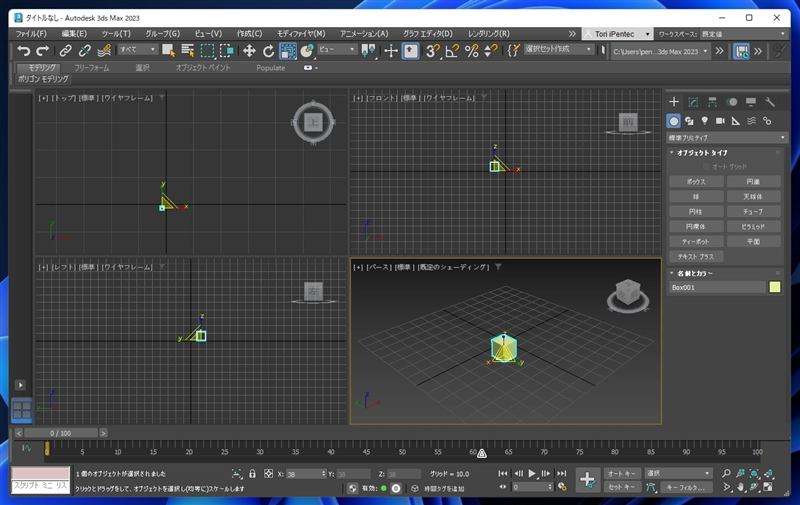Select the Lights category bulb icon
Viewport: 800px width, 505px height.
click(705, 121)
